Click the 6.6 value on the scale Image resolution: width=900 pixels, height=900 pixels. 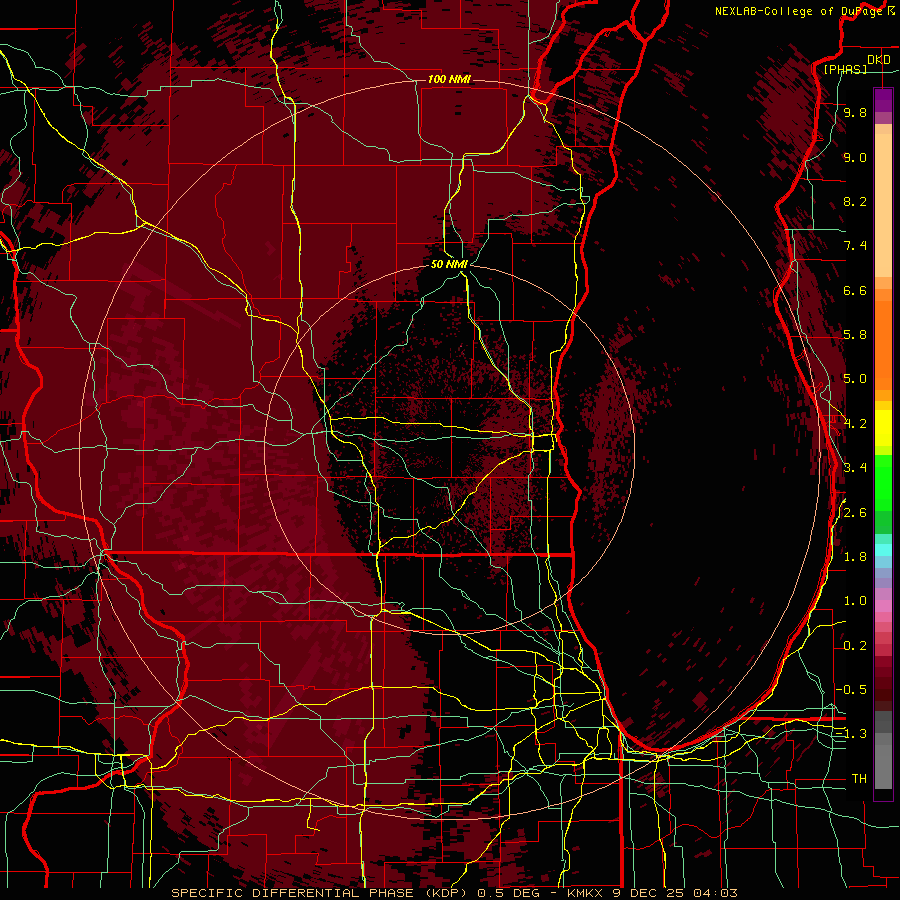(855, 290)
